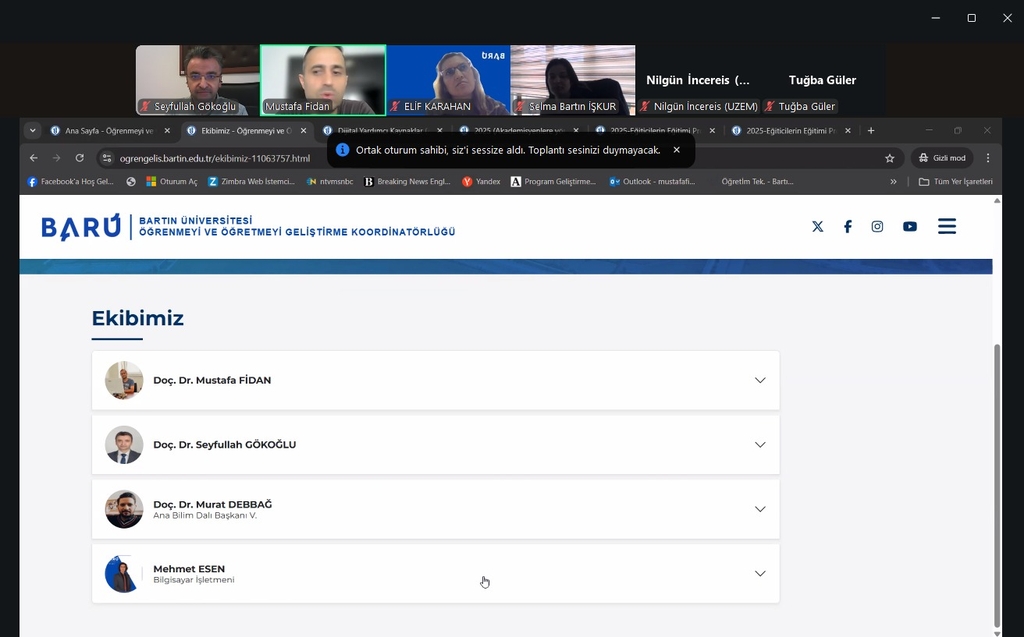Click the BARÜ logo in the header

[x=80, y=228]
